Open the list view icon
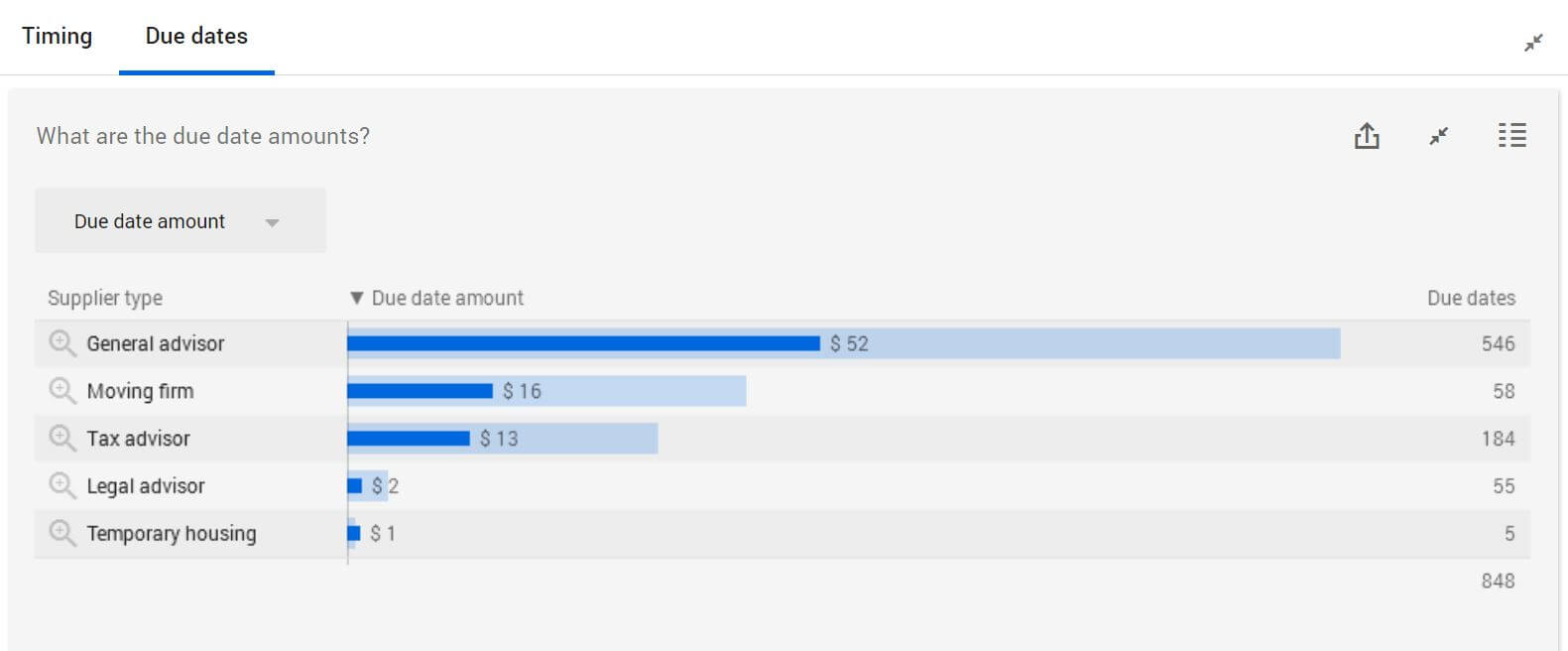 pyautogui.click(x=1511, y=135)
